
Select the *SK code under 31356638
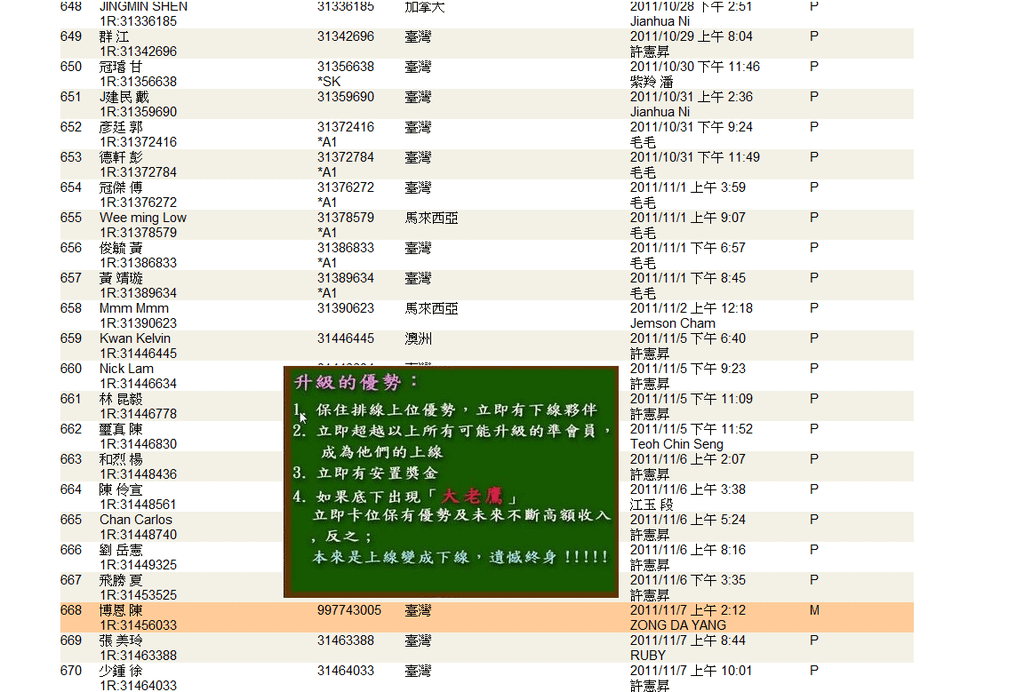coord(329,82)
